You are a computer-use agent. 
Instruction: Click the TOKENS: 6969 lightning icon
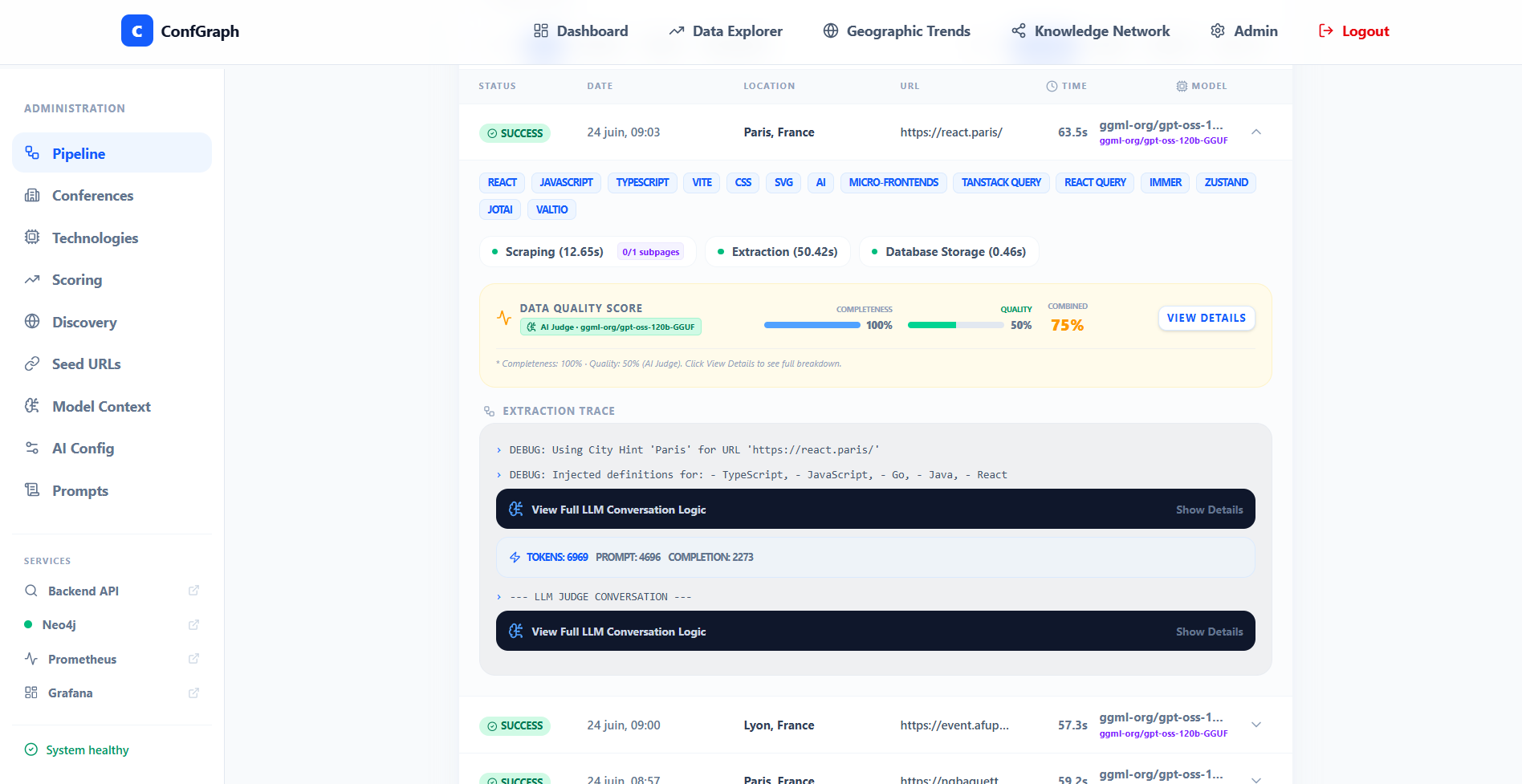pos(515,557)
